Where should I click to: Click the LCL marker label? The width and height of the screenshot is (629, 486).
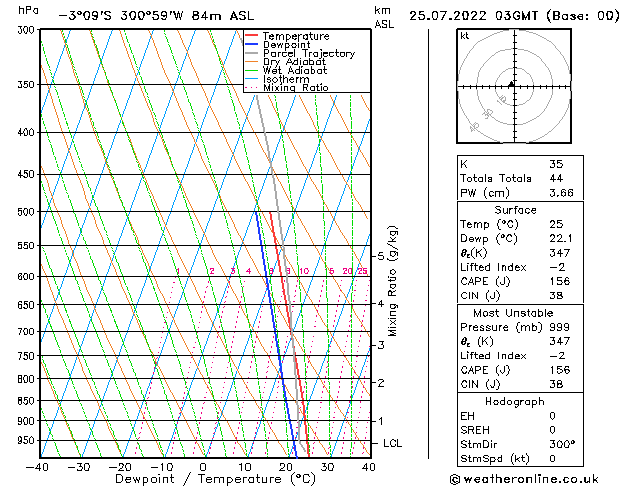[x=392, y=443]
